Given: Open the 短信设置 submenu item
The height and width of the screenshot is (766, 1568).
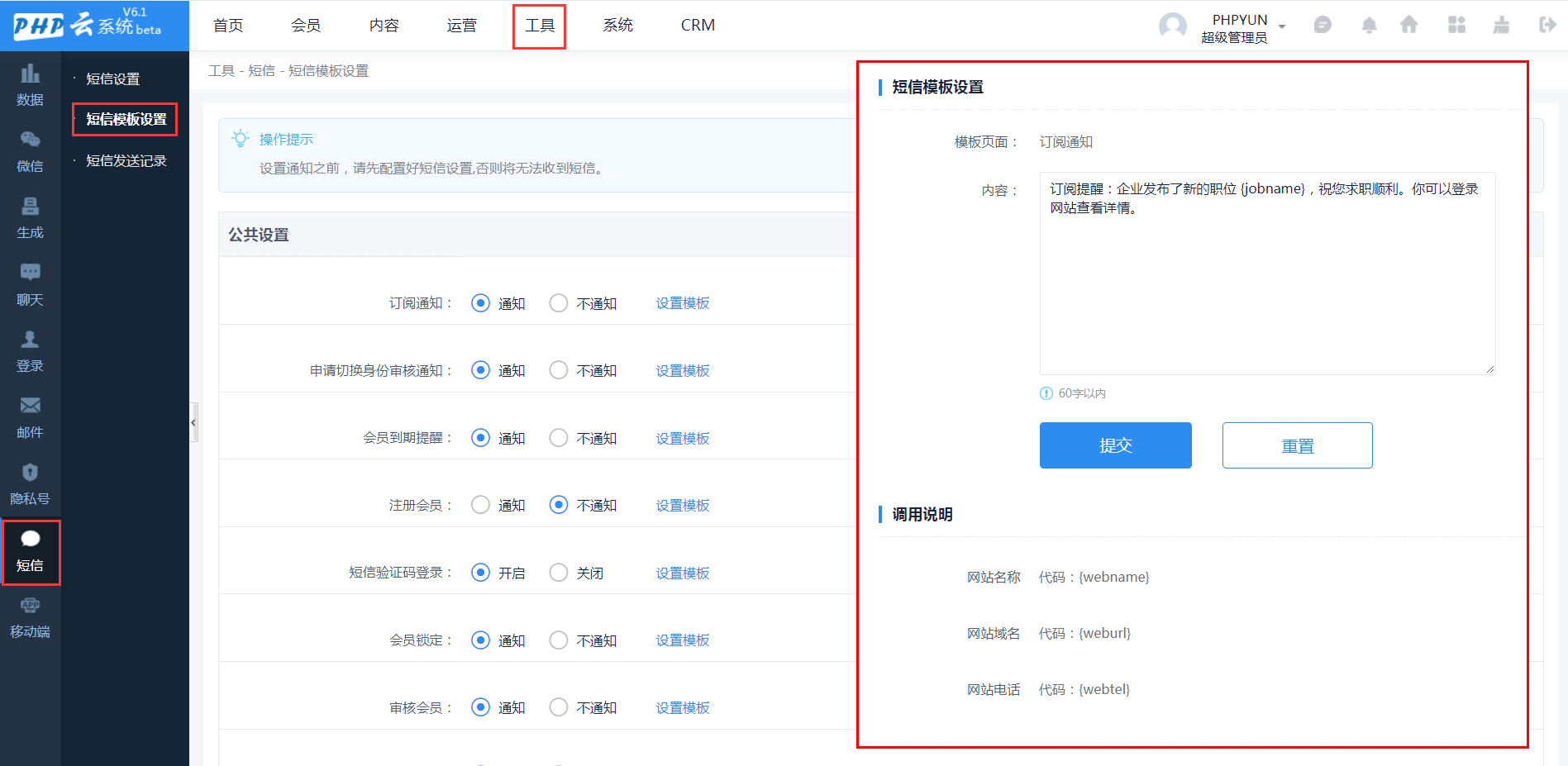Looking at the screenshot, I should click(113, 79).
